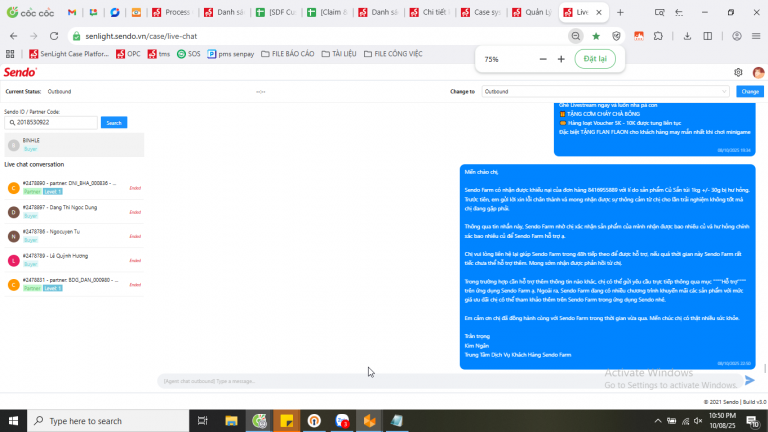Toggle the browser side panel icon
The width and height of the screenshot is (768, 432).
(708, 36)
